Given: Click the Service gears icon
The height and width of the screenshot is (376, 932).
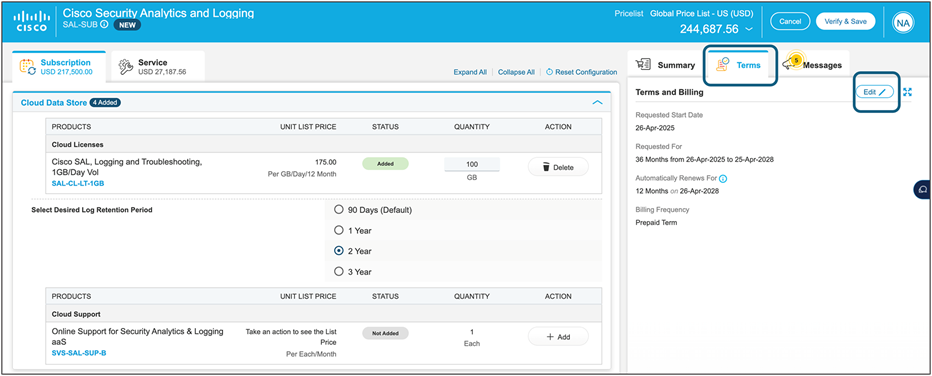Looking at the screenshot, I should coord(126,67).
